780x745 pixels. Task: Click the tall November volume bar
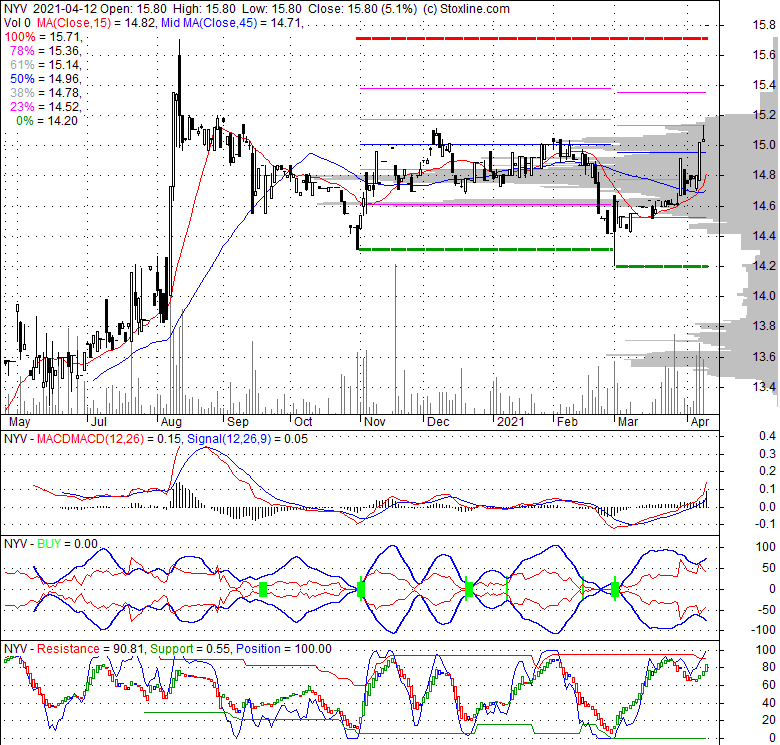coord(396,339)
